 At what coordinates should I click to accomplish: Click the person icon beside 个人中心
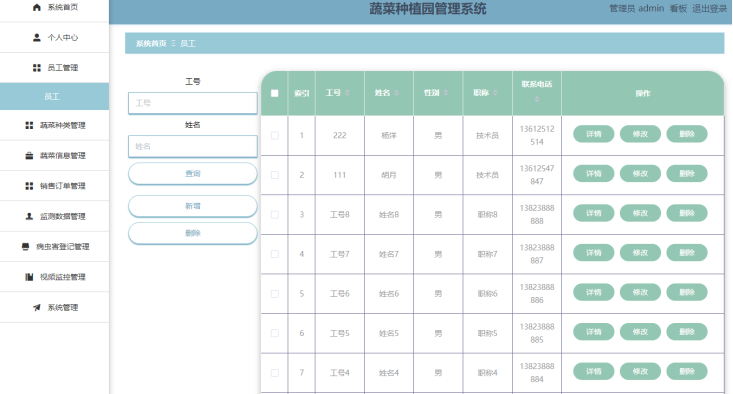pyautogui.click(x=37, y=37)
